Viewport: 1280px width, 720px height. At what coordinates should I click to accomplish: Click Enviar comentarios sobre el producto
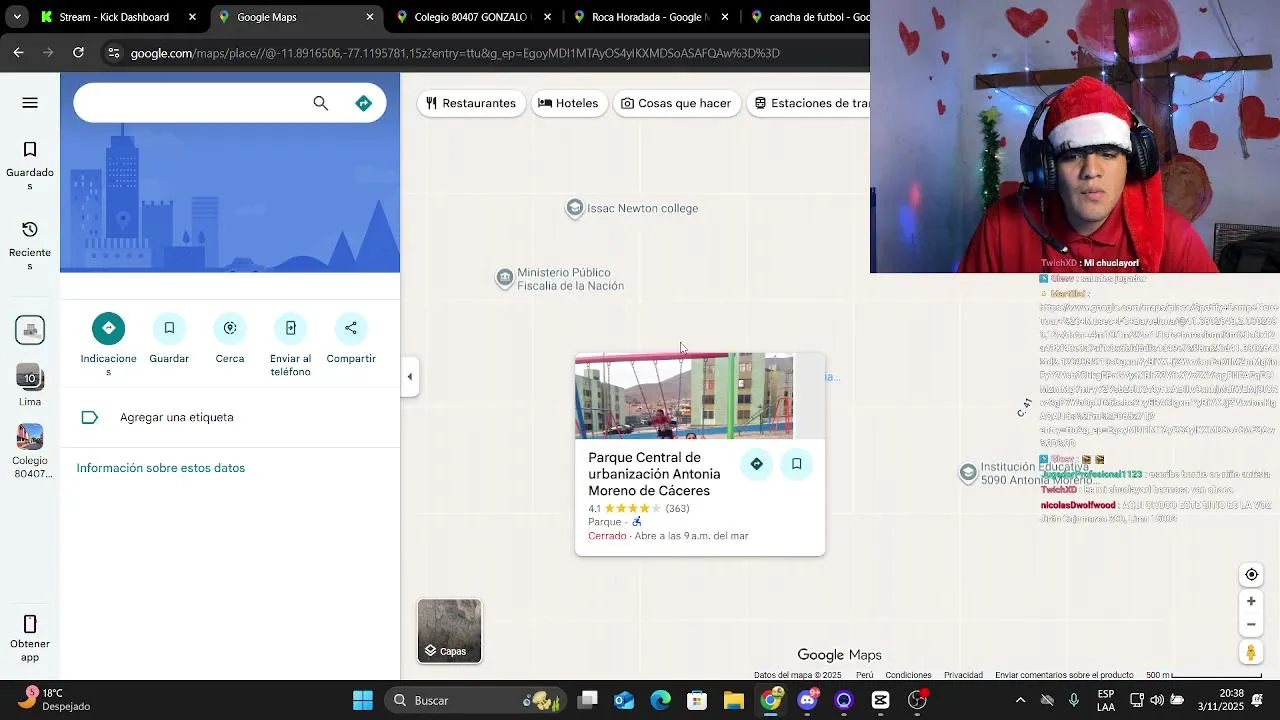click(1064, 675)
